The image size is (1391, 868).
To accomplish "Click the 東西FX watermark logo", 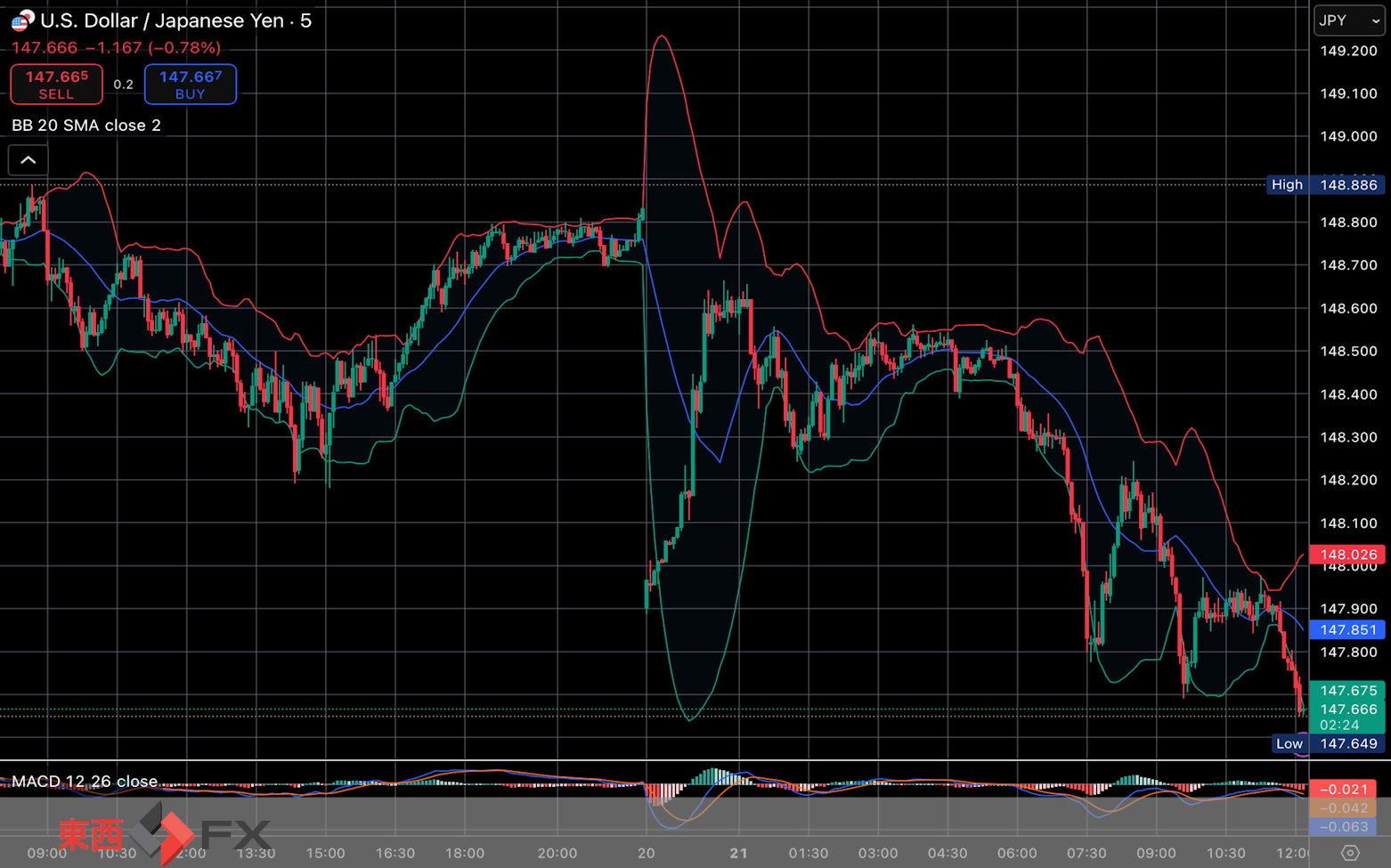I will (165, 834).
